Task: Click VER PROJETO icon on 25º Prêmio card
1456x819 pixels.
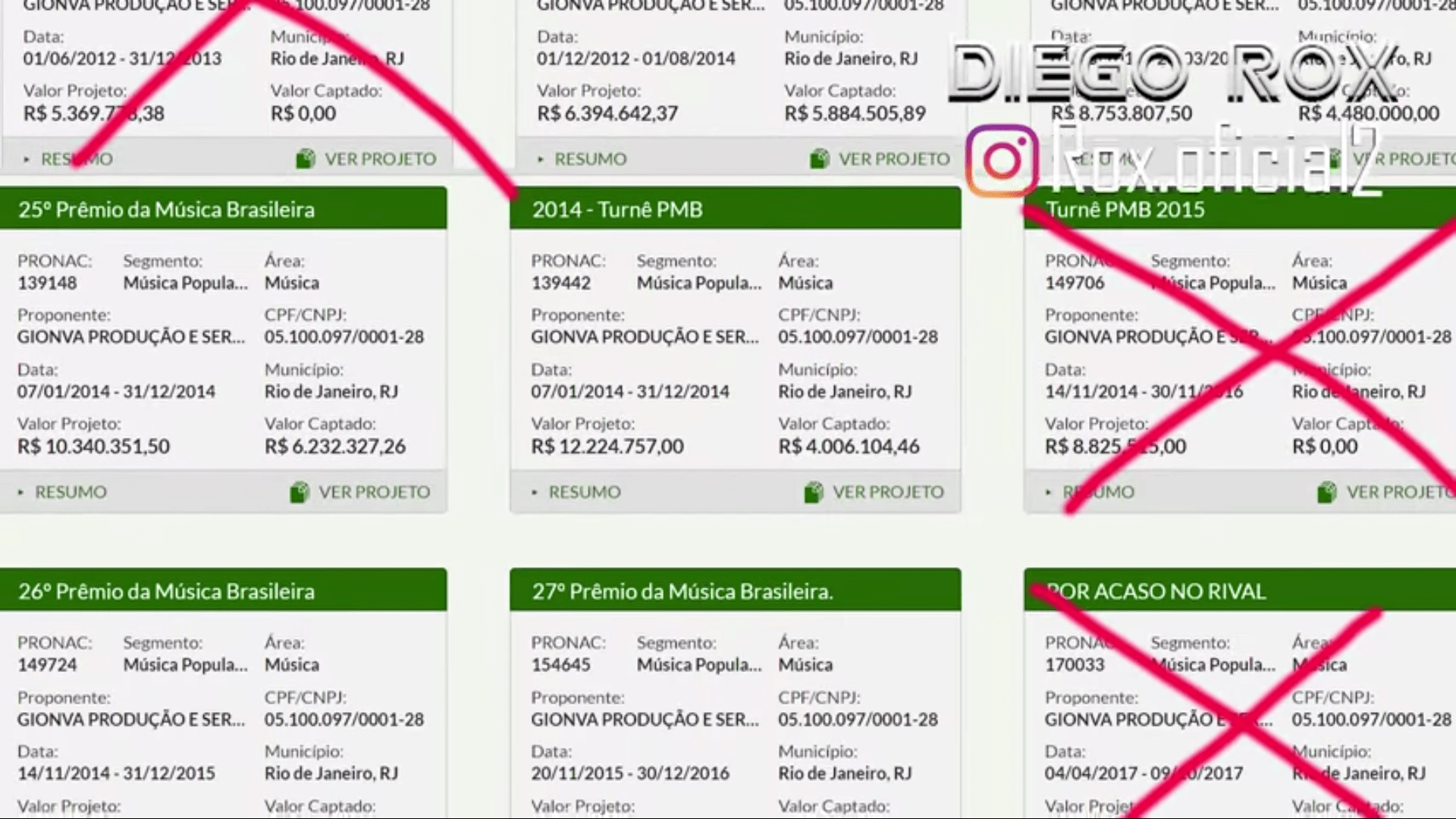Action: pos(300,492)
